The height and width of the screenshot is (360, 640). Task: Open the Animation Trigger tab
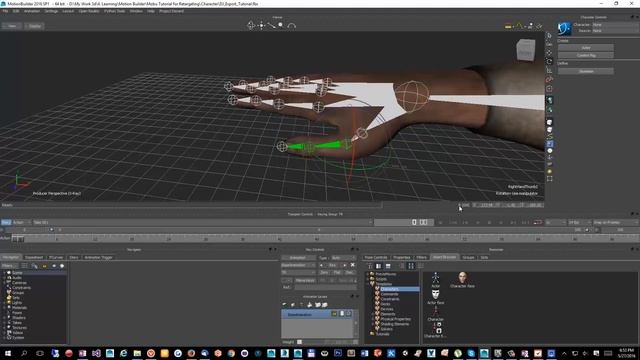tap(98, 258)
